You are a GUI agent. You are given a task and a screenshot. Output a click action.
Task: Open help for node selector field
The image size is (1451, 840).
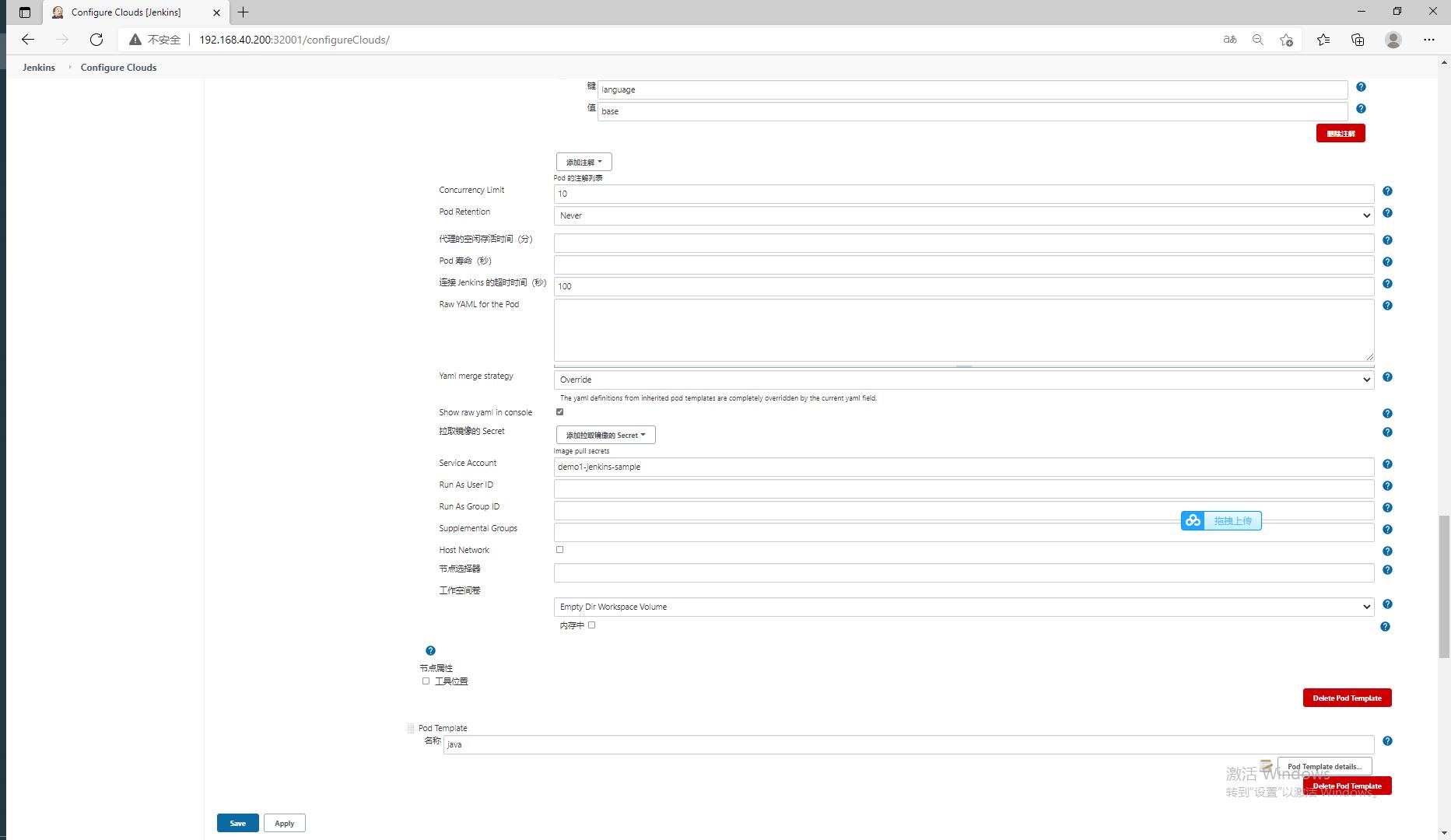[x=1387, y=570]
